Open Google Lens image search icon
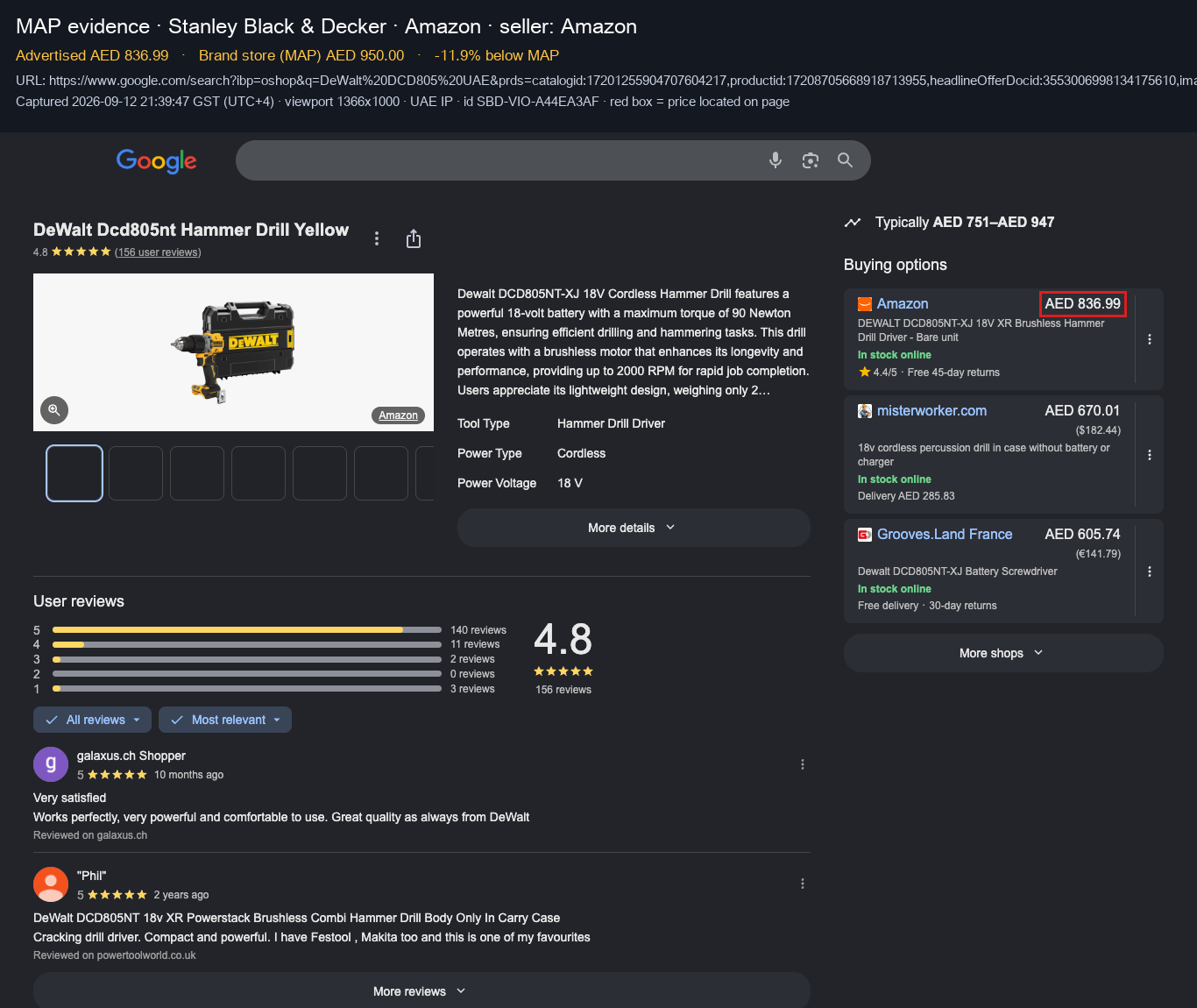1197x1008 pixels. pos(811,160)
